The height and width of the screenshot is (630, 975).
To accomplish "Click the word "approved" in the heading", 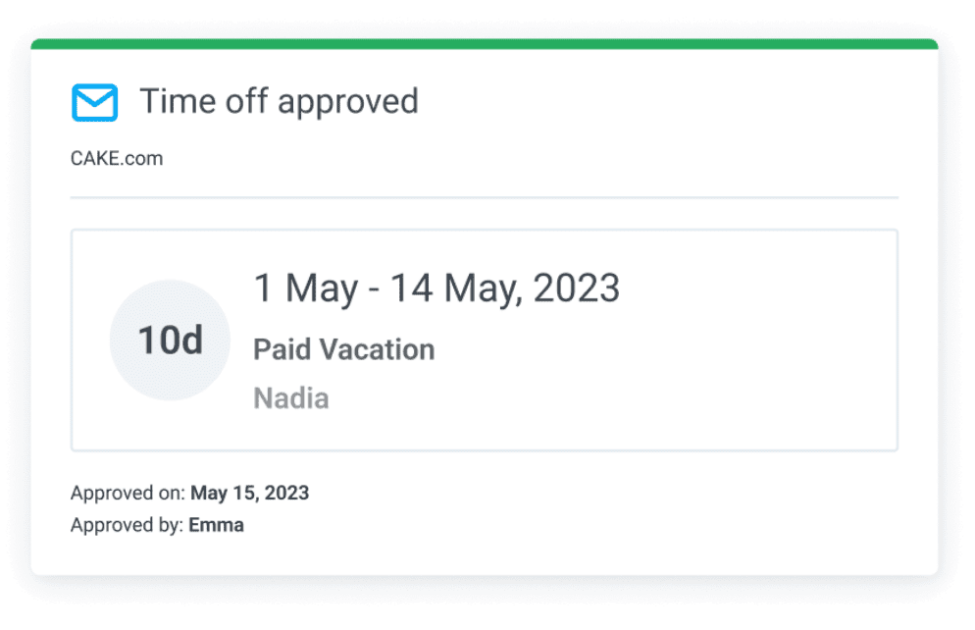I will [348, 102].
